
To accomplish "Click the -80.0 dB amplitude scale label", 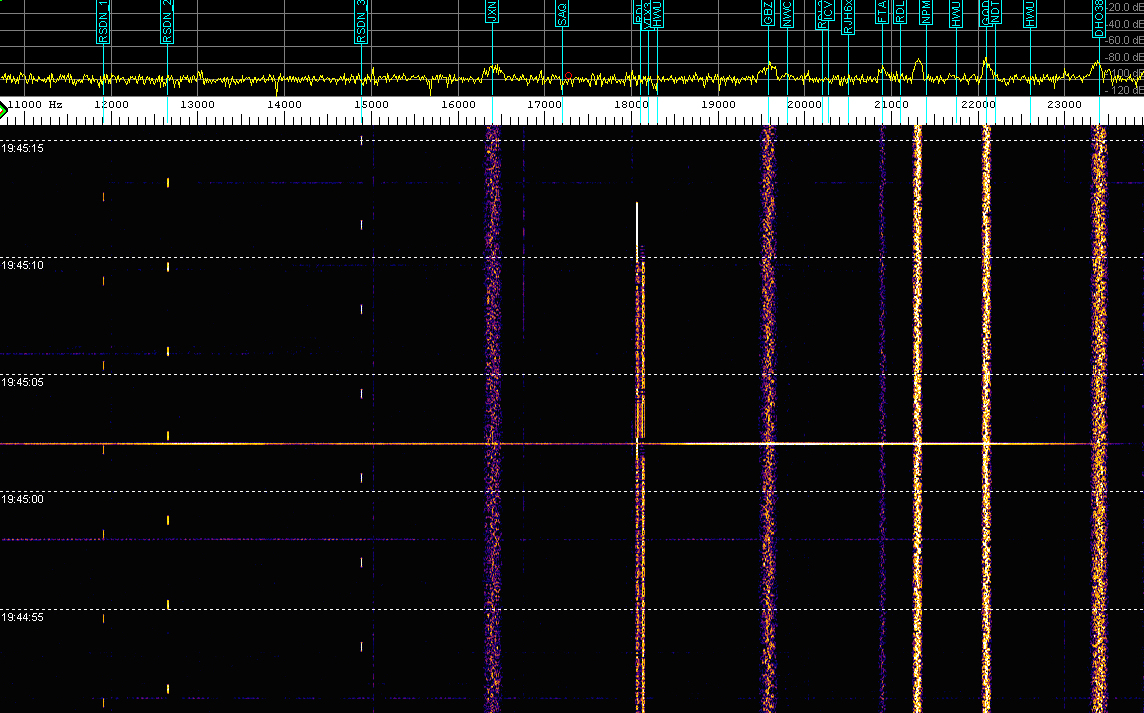I will pyautogui.click(x=1126, y=57).
